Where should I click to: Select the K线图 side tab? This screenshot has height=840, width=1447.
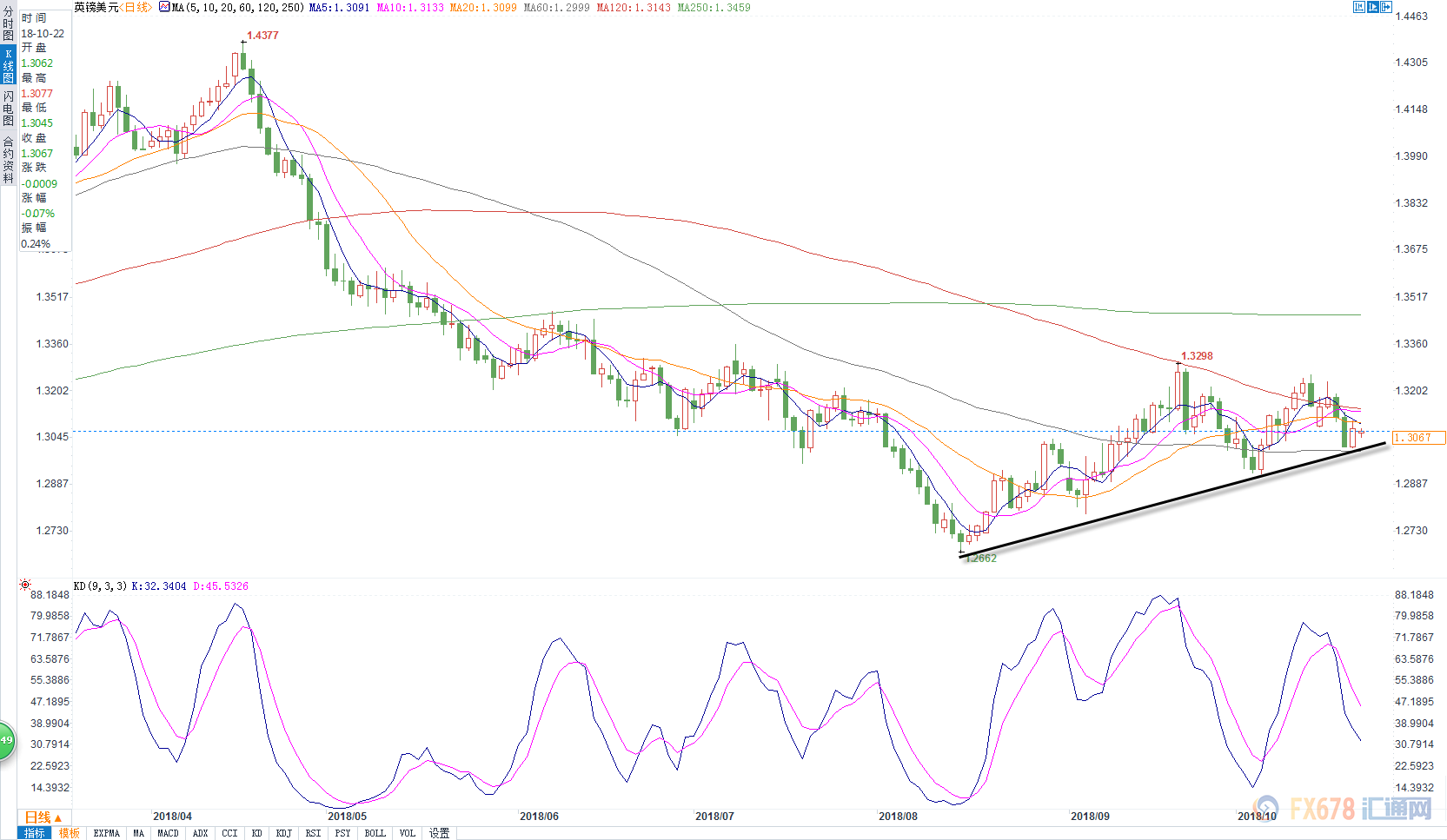pyautogui.click(x=8, y=65)
